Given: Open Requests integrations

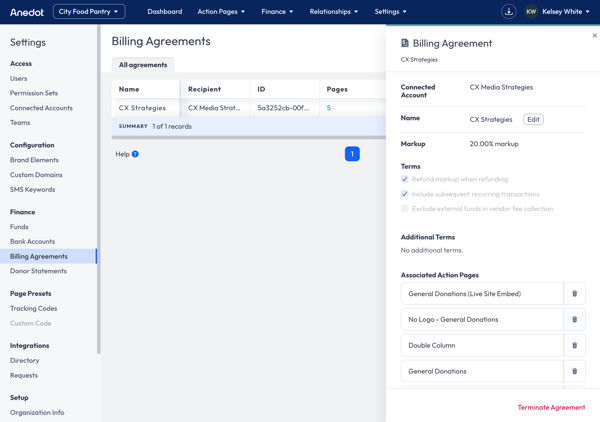Looking at the screenshot, I should [24, 375].
